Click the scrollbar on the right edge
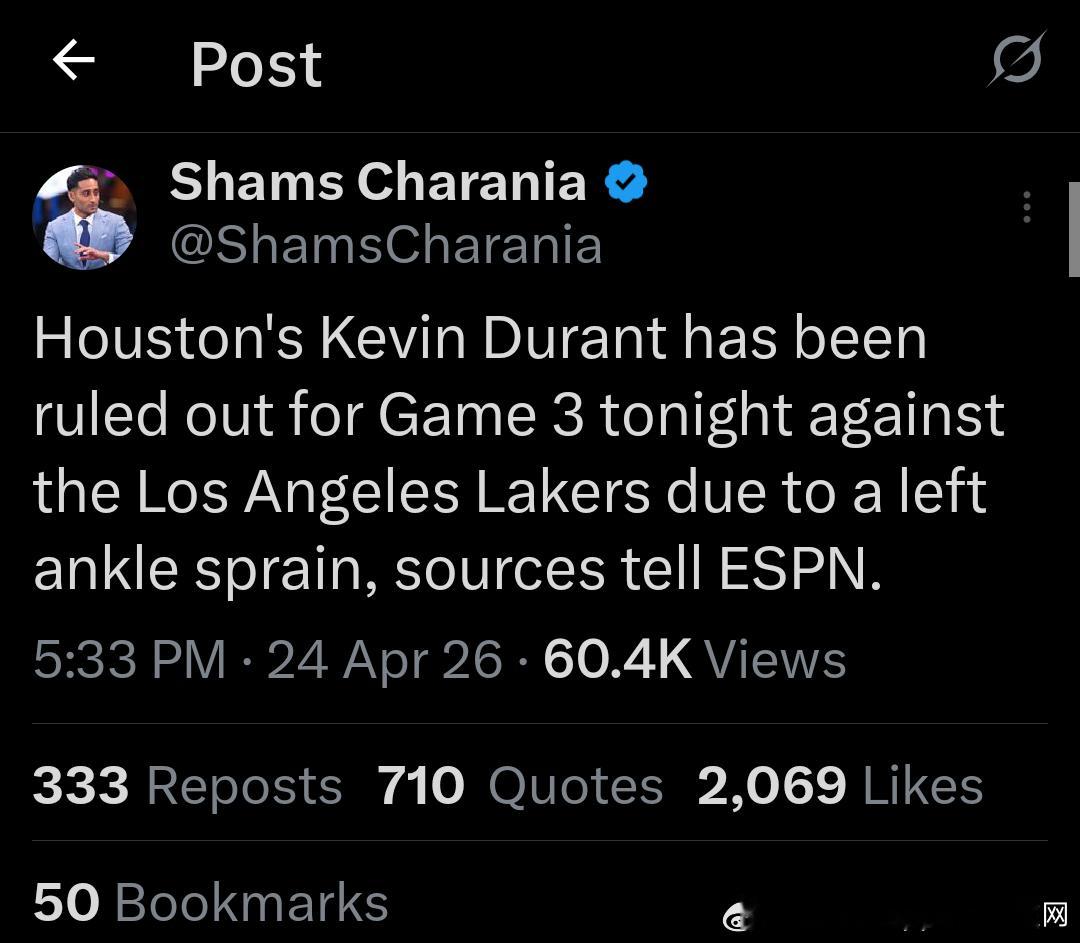The image size is (1080, 943). pyautogui.click(x=1074, y=230)
